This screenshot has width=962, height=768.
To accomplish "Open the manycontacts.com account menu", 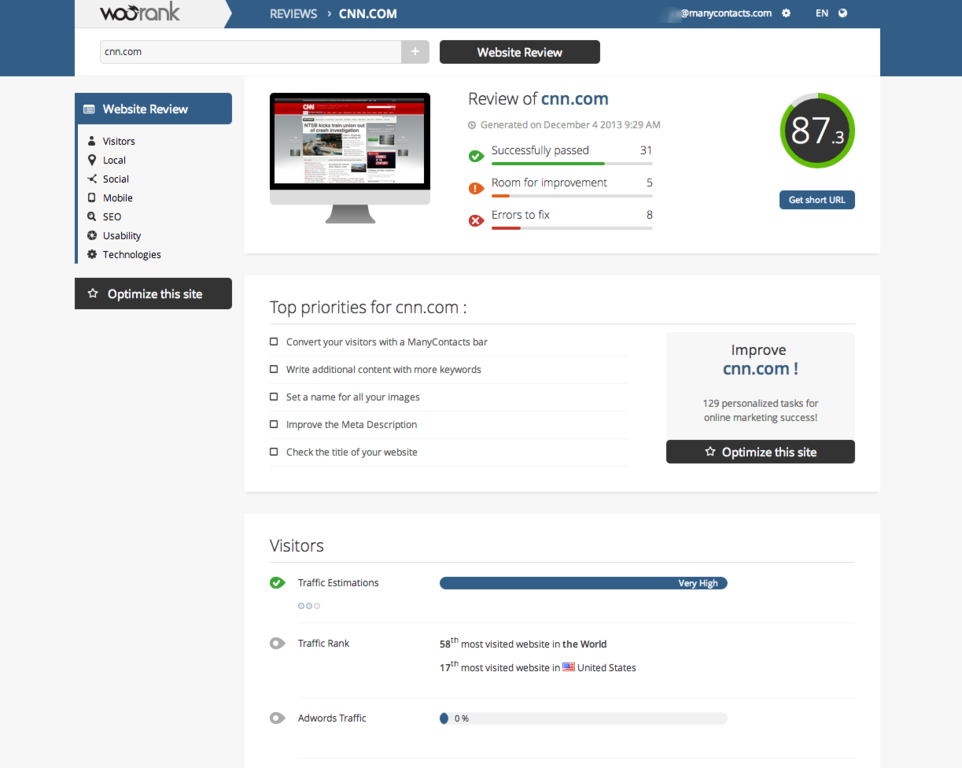I will point(724,13).
